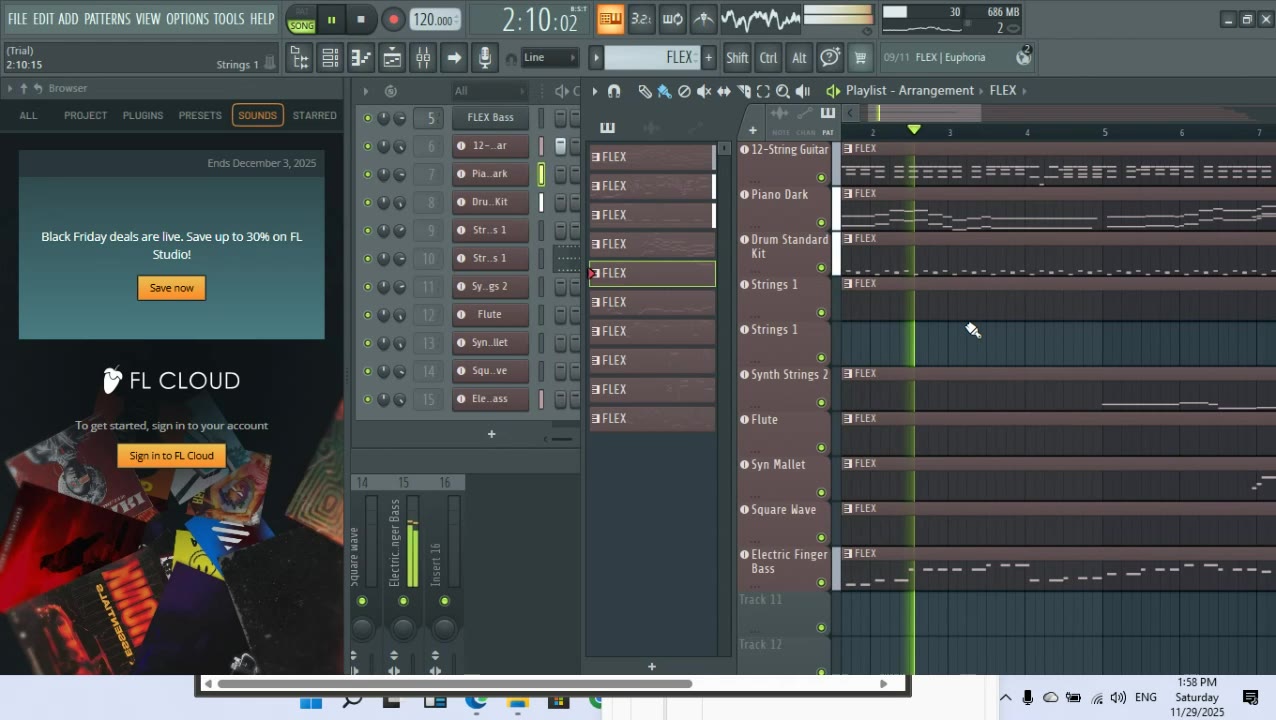Image resolution: width=1276 pixels, height=720 pixels.
Task: Click the picker piano-keys icon
Action: [x=607, y=128]
